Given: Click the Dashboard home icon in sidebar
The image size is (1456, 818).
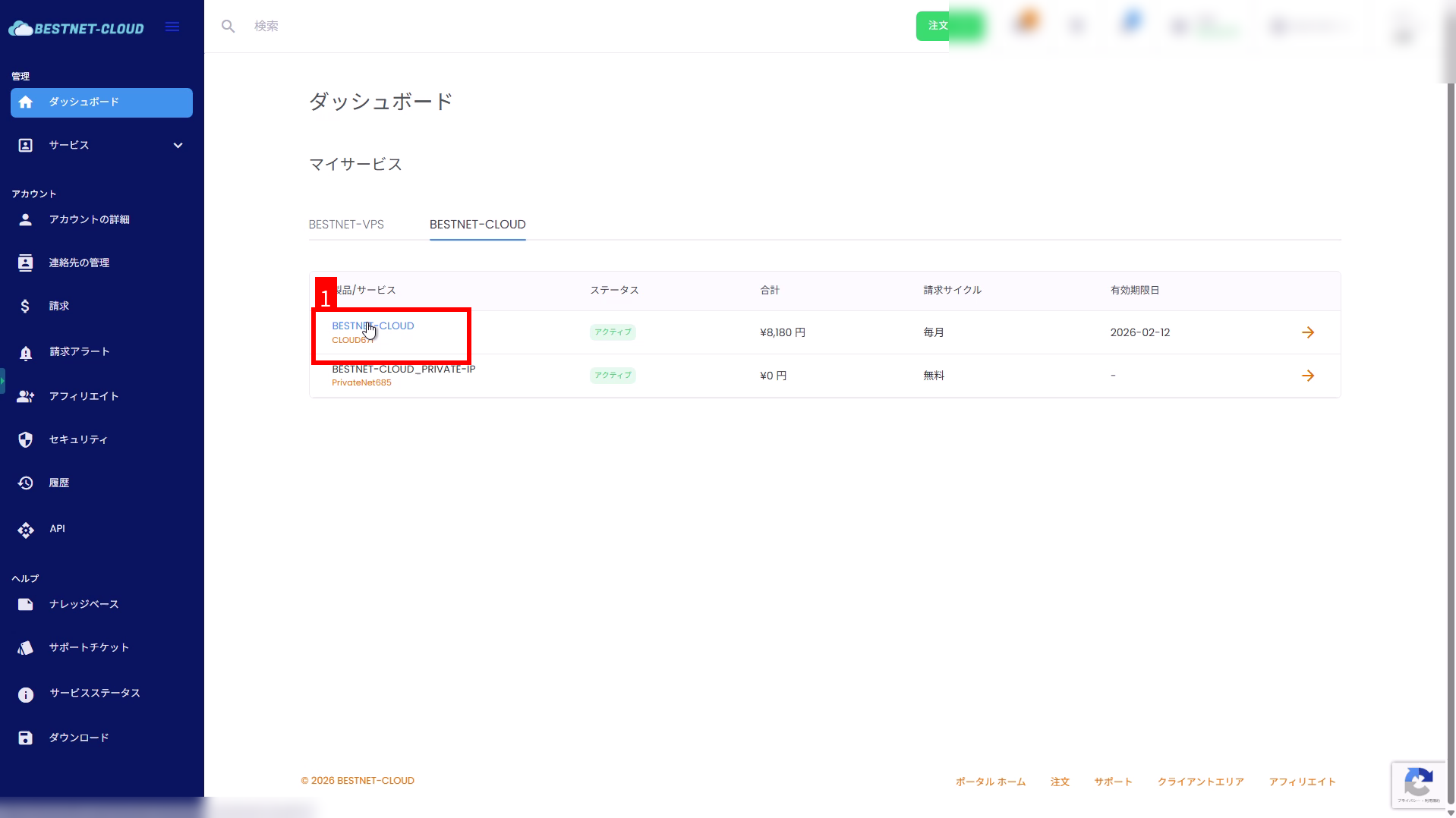Looking at the screenshot, I should pyautogui.click(x=26, y=102).
